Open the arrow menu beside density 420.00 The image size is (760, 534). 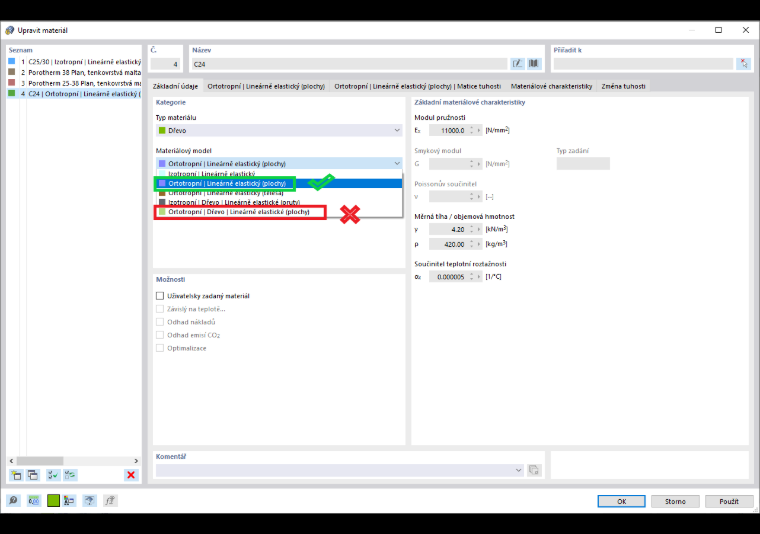479,244
